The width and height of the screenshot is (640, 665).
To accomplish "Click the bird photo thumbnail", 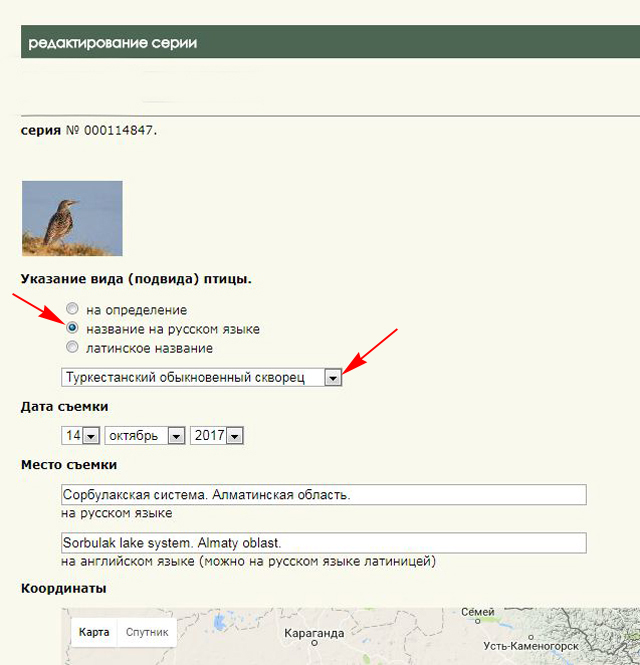I will pyautogui.click(x=72, y=218).
